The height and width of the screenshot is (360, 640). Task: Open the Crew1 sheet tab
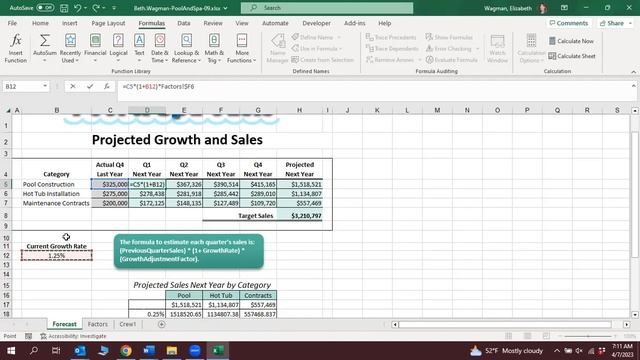coord(127,324)
